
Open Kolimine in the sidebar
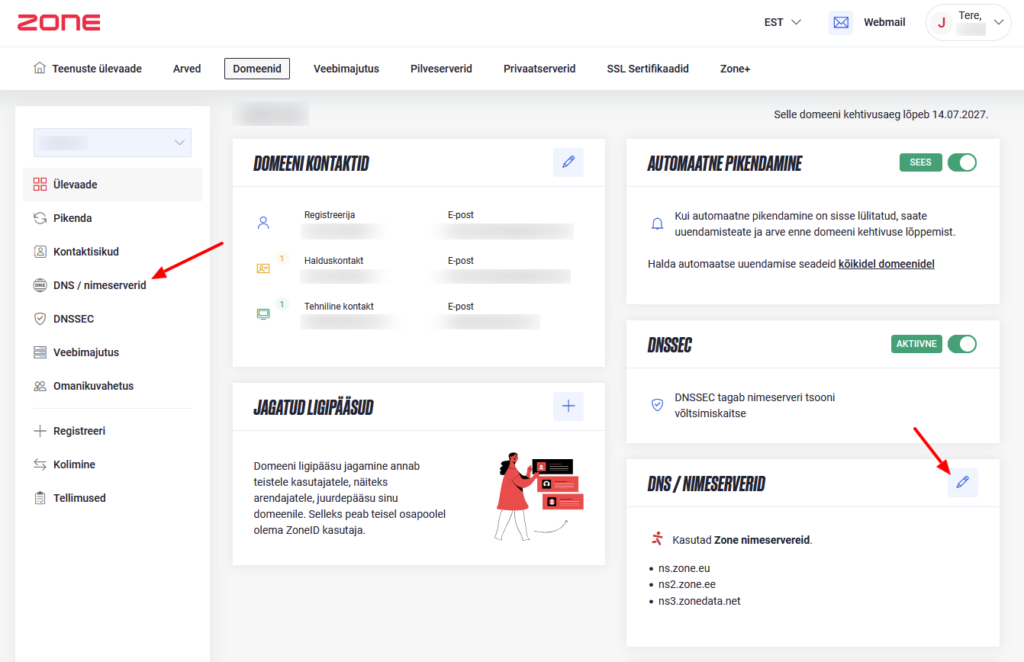(x=74, y=464)
